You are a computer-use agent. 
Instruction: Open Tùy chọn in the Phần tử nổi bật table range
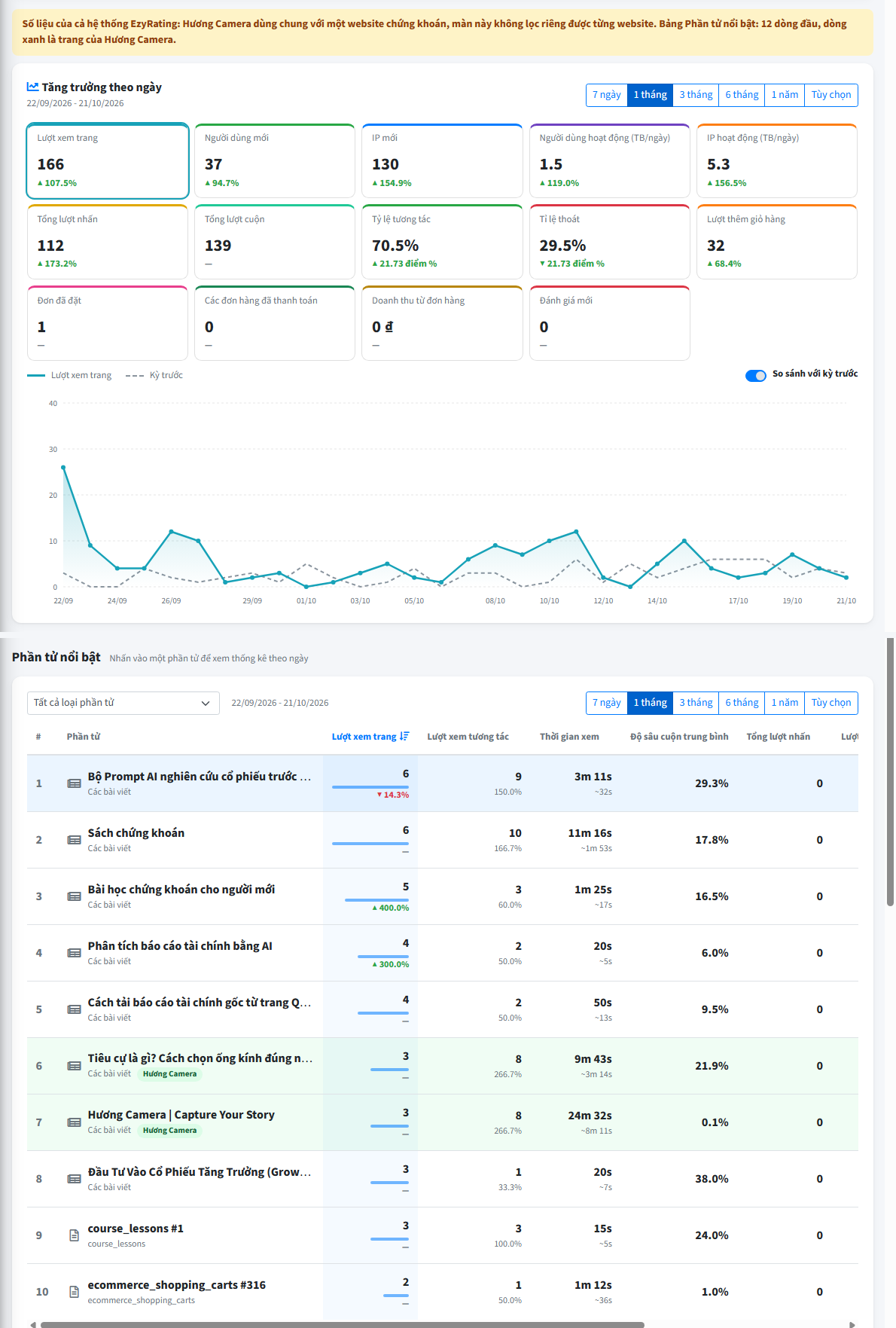pyautogui.click(x=831, y=703)
